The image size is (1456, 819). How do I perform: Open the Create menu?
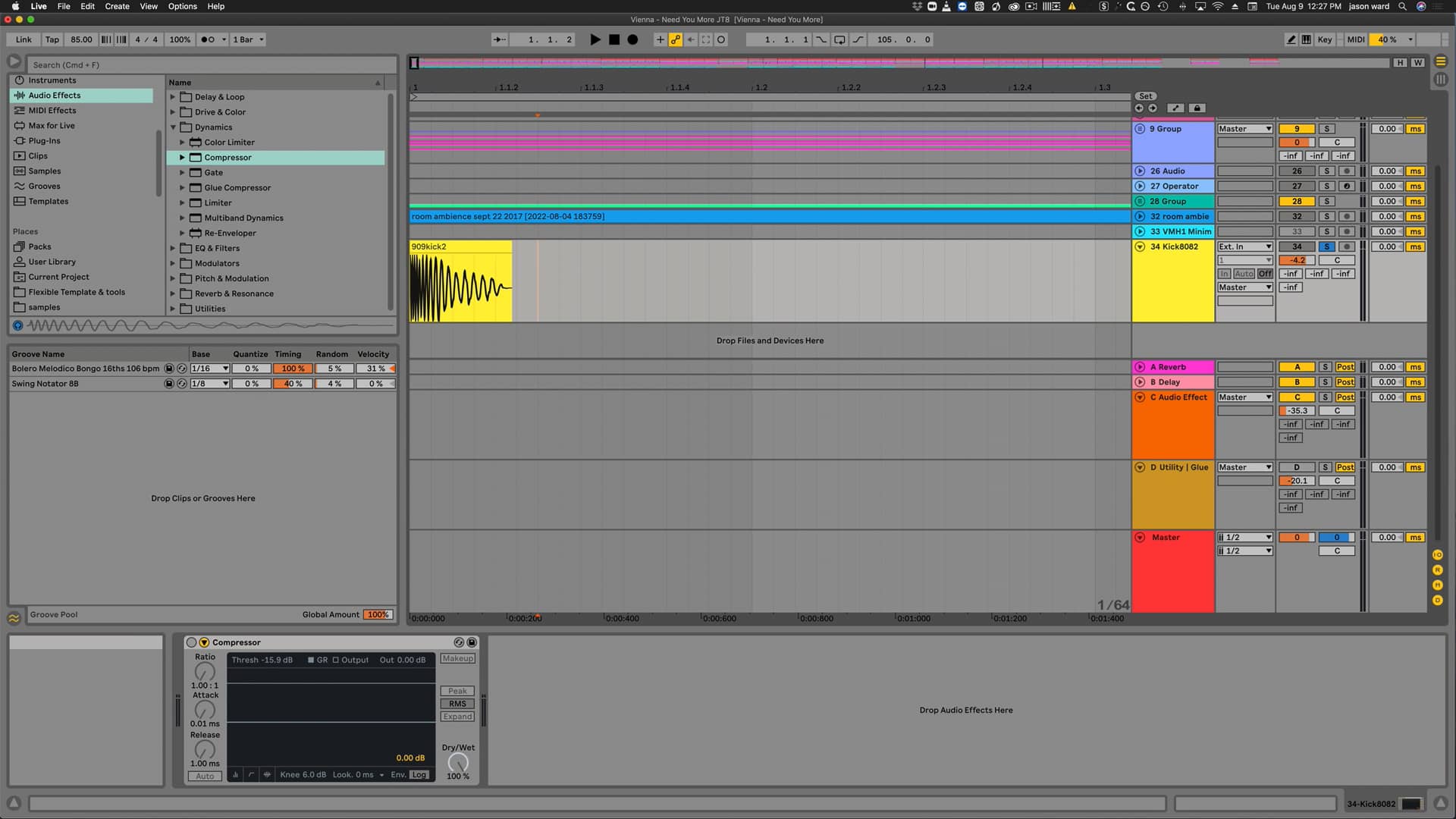coord(117,6)
